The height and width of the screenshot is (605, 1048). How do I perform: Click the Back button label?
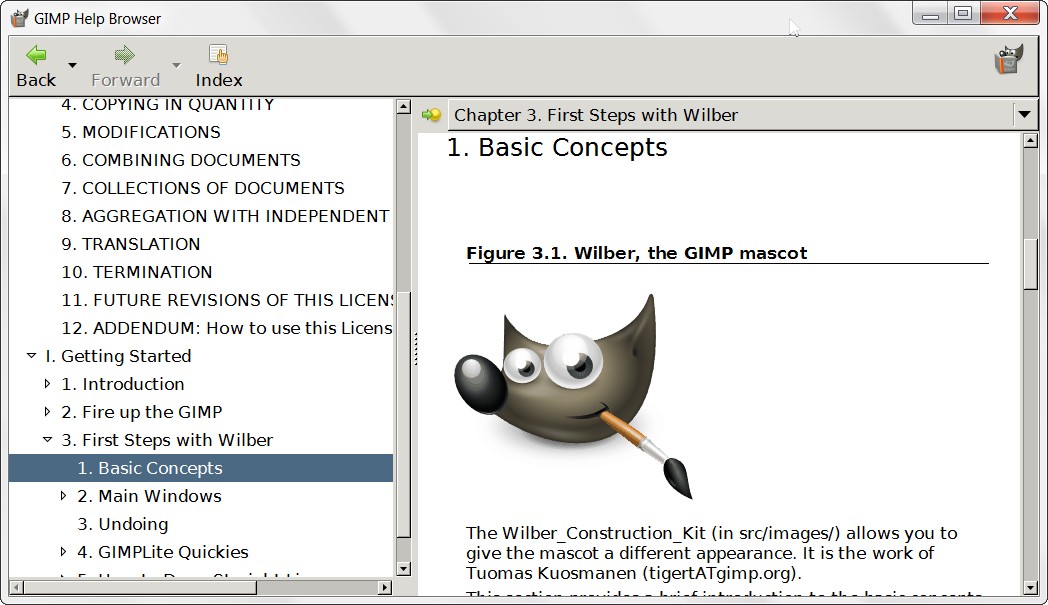point(36,80)
